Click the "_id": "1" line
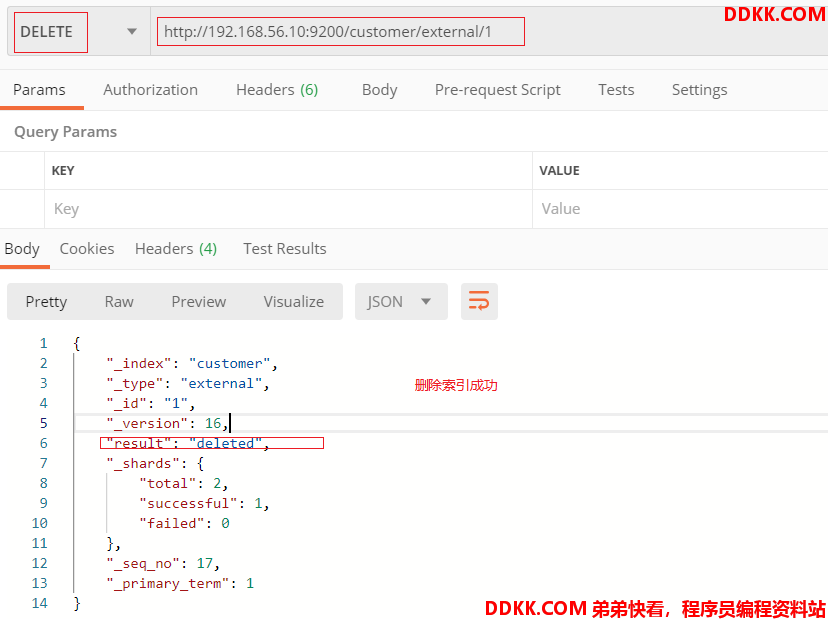The width and height of the screenshot is (828, 619). (x=151, y=404)
